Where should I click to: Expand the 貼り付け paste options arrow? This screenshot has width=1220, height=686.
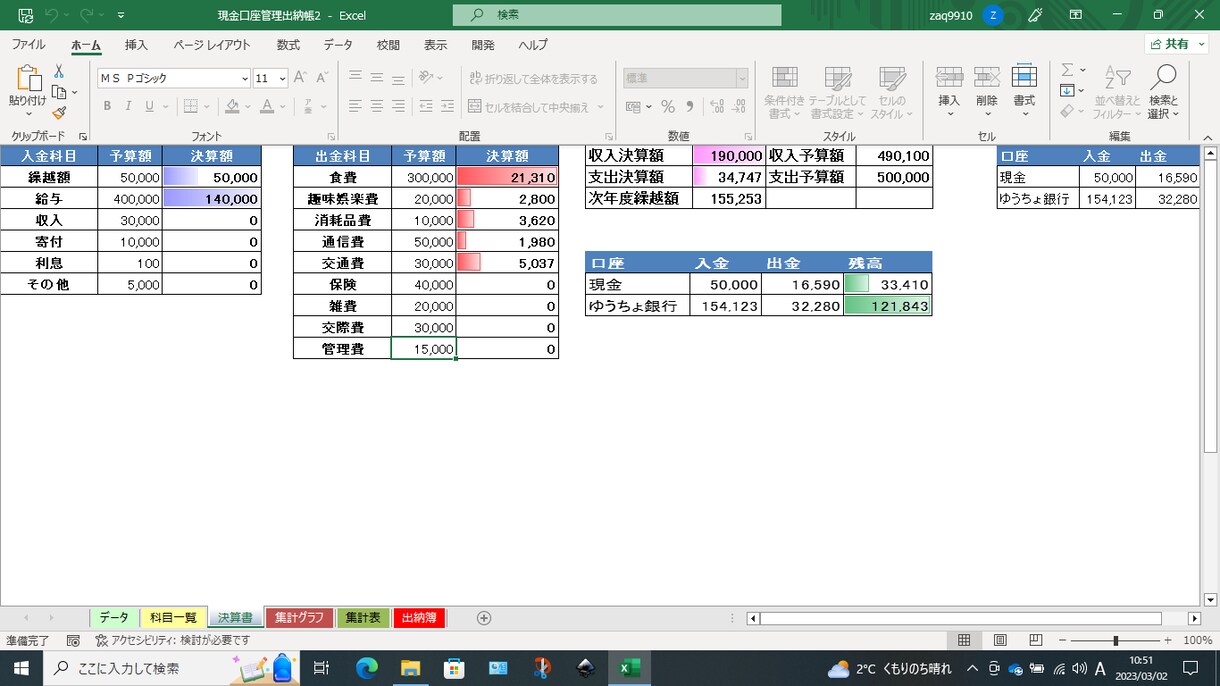[28, 114]
